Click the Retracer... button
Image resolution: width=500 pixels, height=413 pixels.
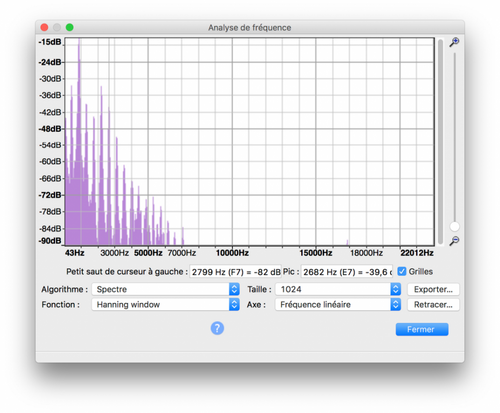click(433, 305)
